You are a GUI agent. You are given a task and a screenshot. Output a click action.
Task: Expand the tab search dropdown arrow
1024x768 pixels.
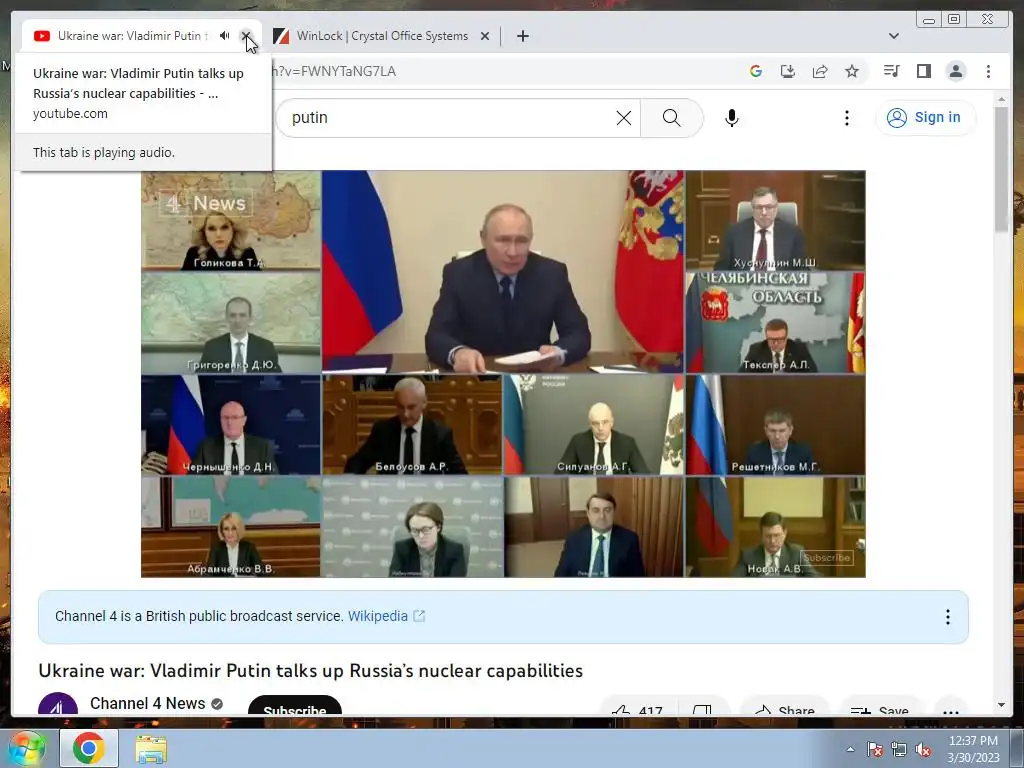click(893, 36)
